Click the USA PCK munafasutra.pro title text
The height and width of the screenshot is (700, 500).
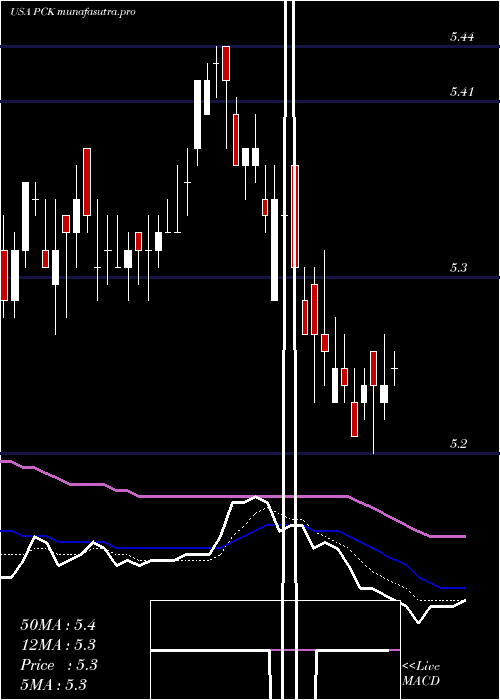point(73,12)
